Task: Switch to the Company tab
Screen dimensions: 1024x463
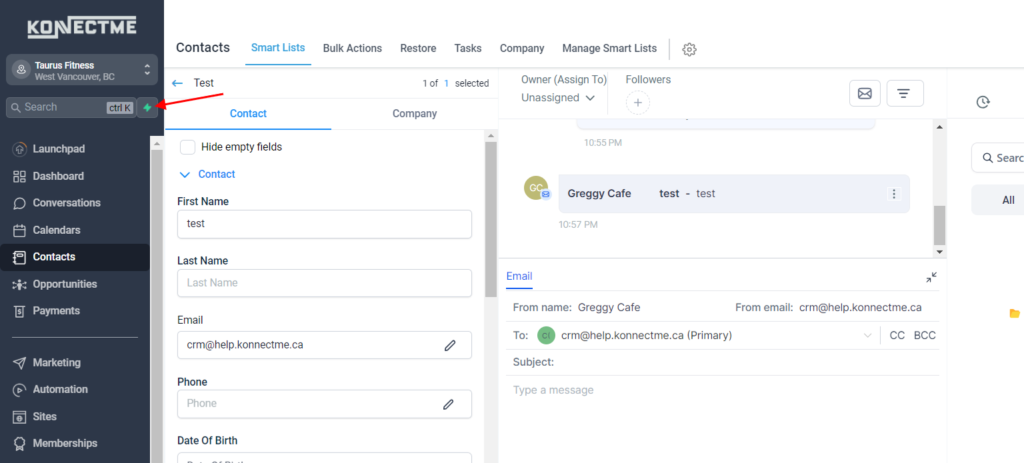Action: [x=414, y=114]
